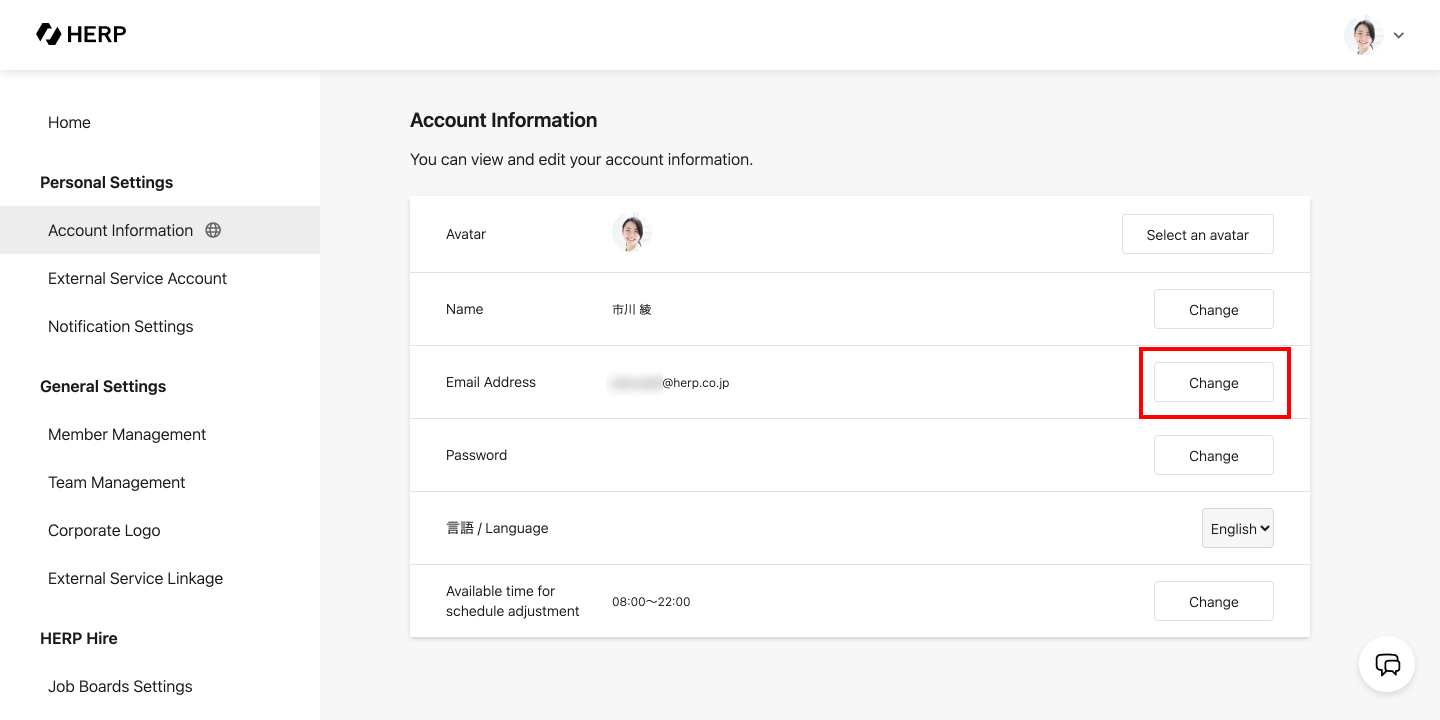Open the chat support widget

tap(1387, 664)
